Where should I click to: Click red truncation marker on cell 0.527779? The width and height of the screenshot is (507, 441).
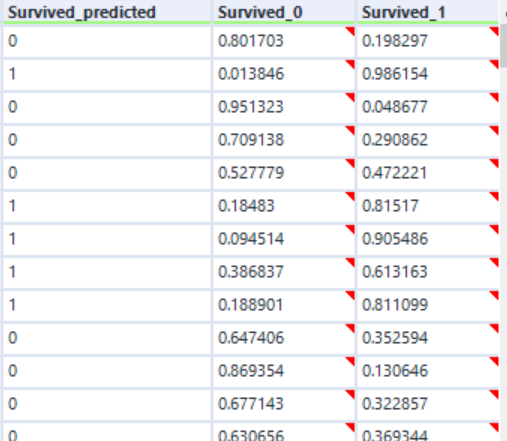tap(350, 163)
